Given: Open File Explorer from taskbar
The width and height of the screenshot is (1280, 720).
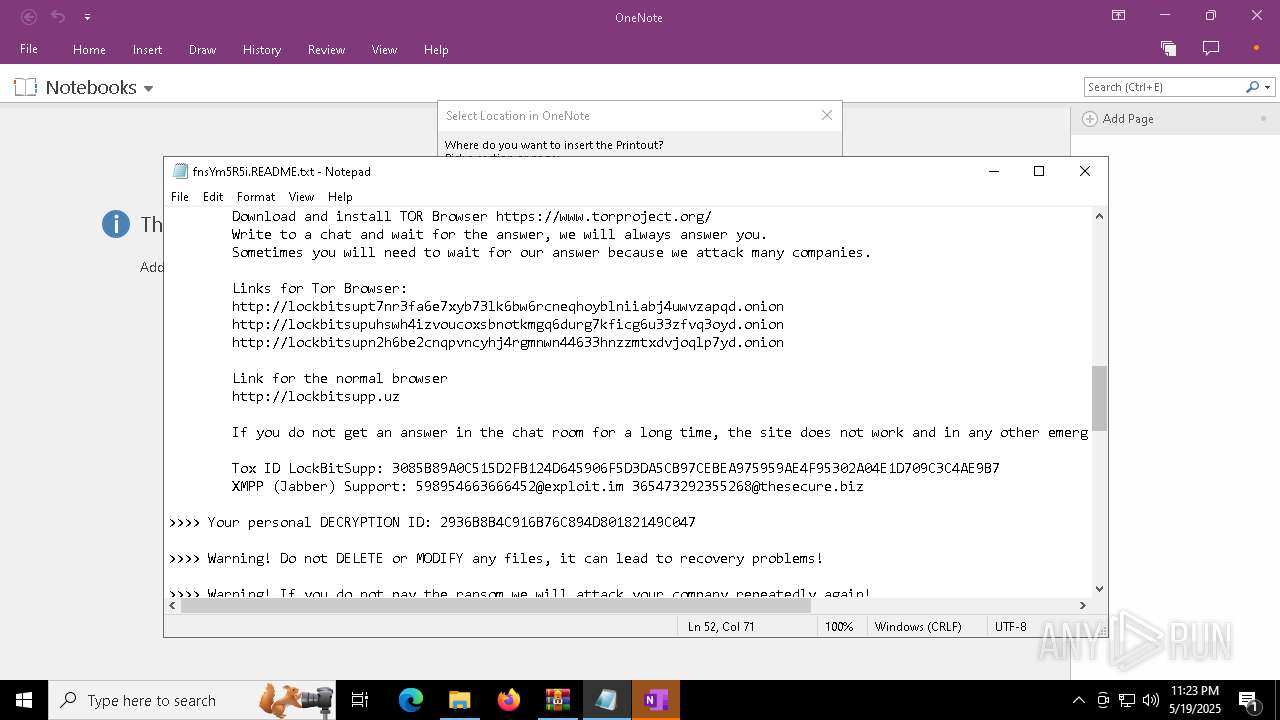Looking at the screenshot, I should pyautogui.click(x=459, y=700).
